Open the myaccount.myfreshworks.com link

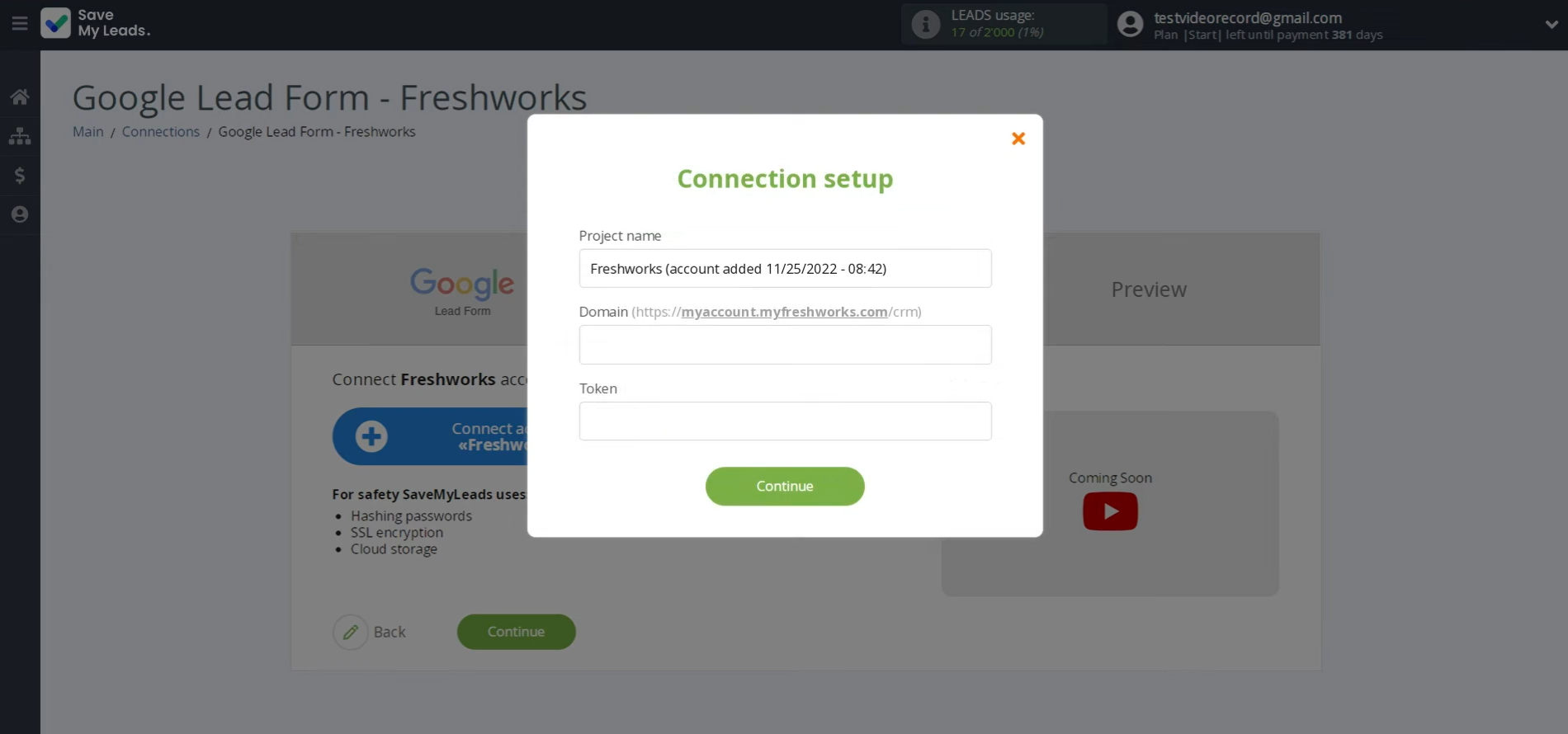[784, 312]
